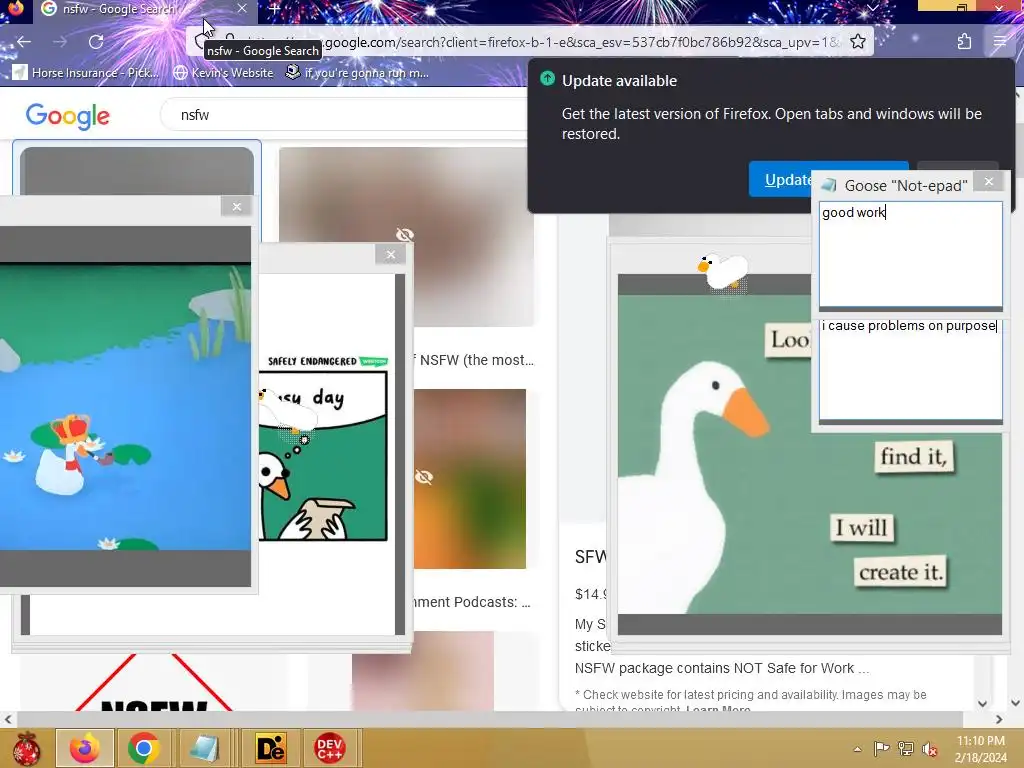Image resolution: width=1024 pixels, height=768 pixels.
Task: Bookmark this page with the star icon
Action: point(857,42)
